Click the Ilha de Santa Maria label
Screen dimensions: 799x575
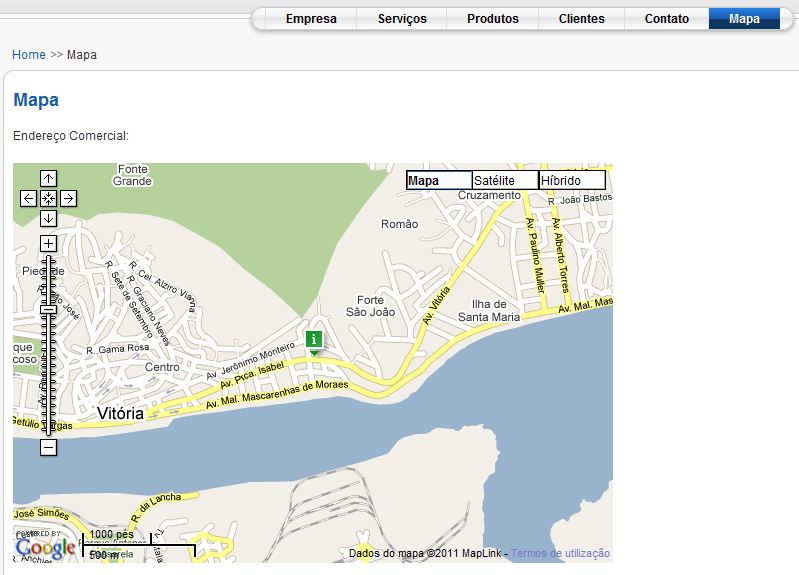click(x=489, y=310)
